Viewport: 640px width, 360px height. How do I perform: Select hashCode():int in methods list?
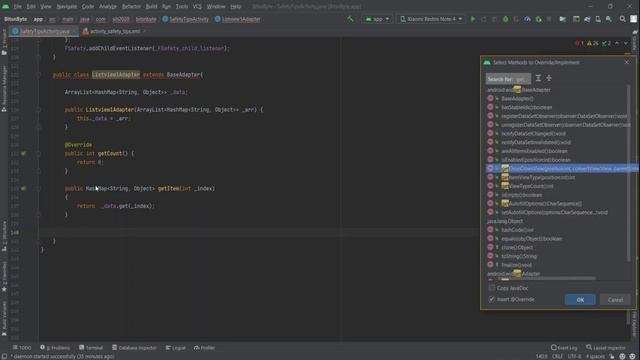tap(517, 230)
